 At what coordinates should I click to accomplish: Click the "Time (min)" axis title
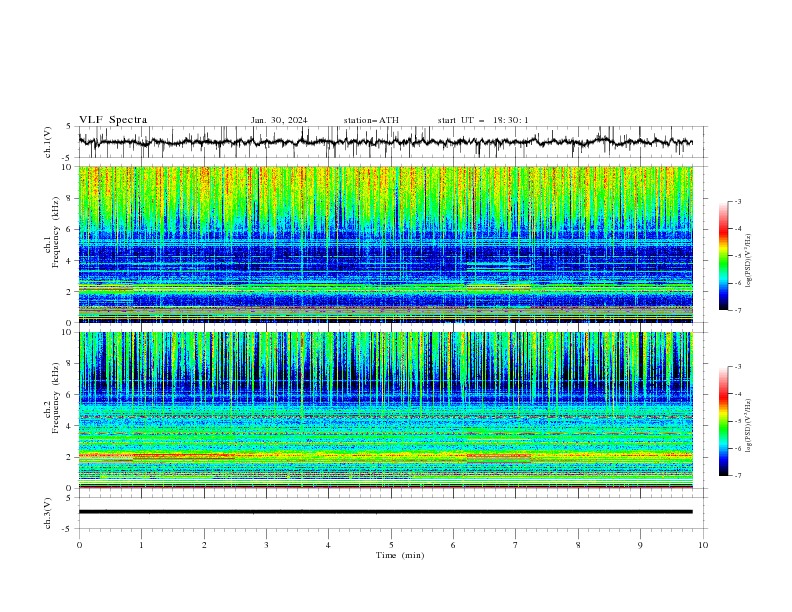pyautogui.click(x=400, y=555)
